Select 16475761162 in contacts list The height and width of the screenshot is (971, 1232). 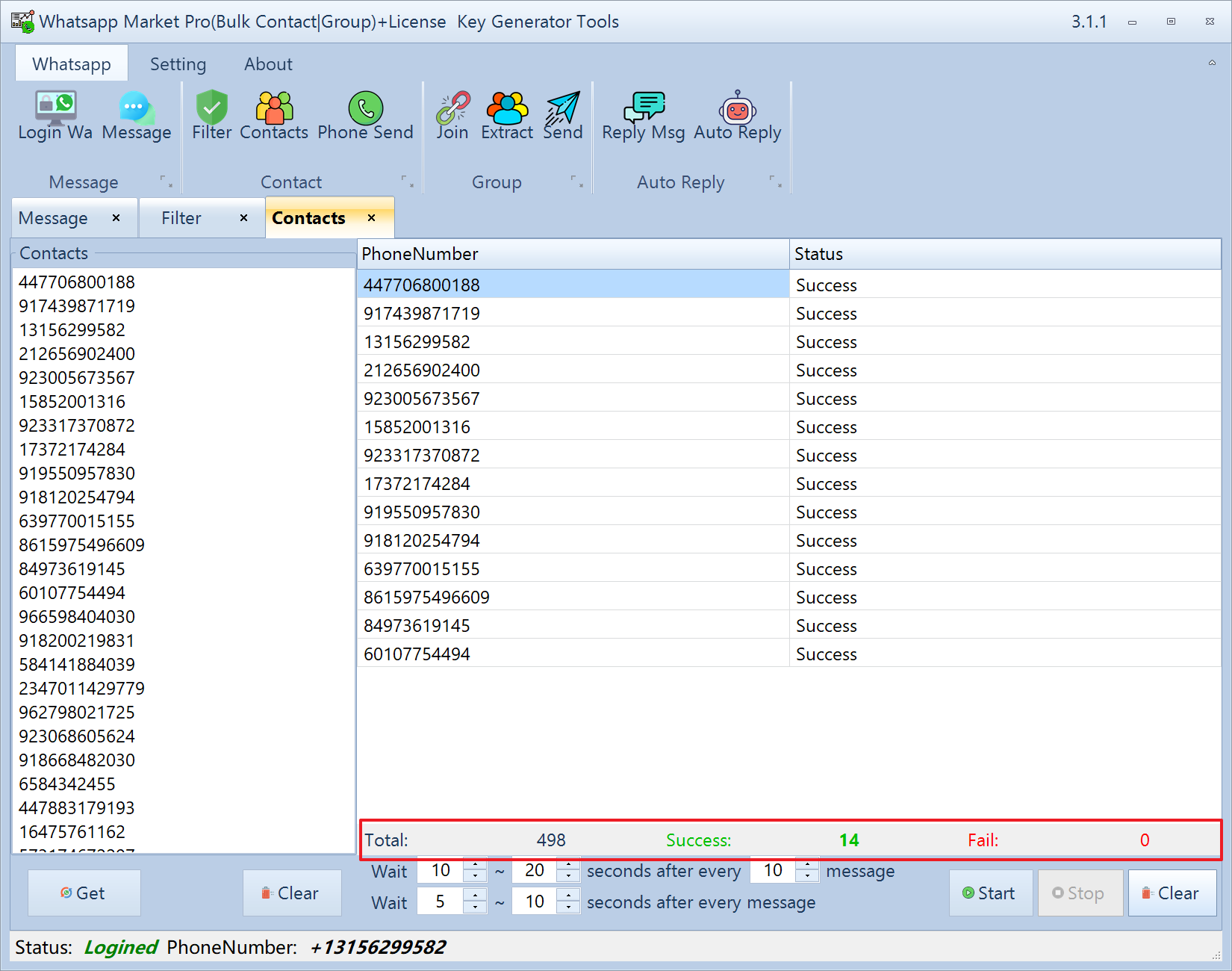72,832
